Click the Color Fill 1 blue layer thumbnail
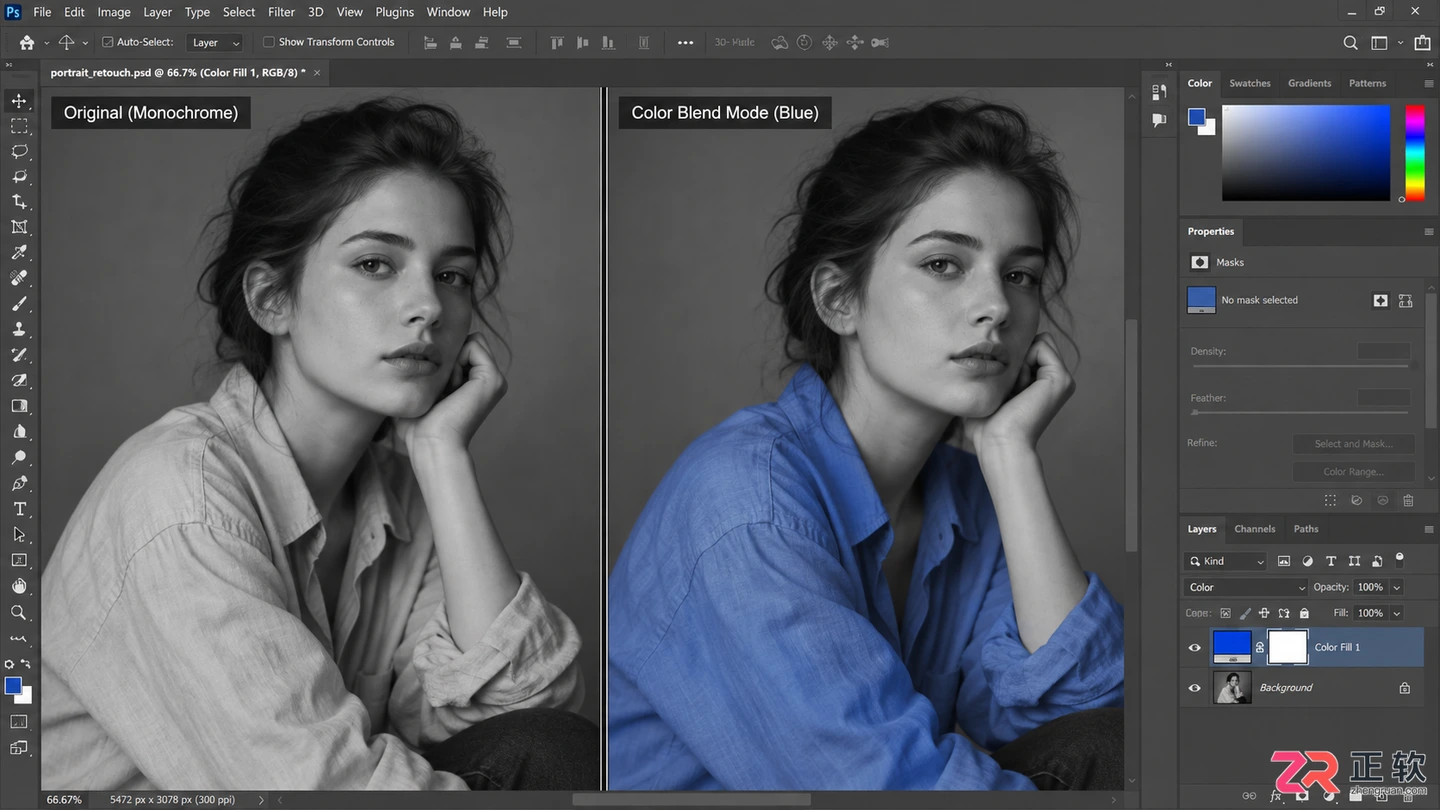 pos(1232,647)
